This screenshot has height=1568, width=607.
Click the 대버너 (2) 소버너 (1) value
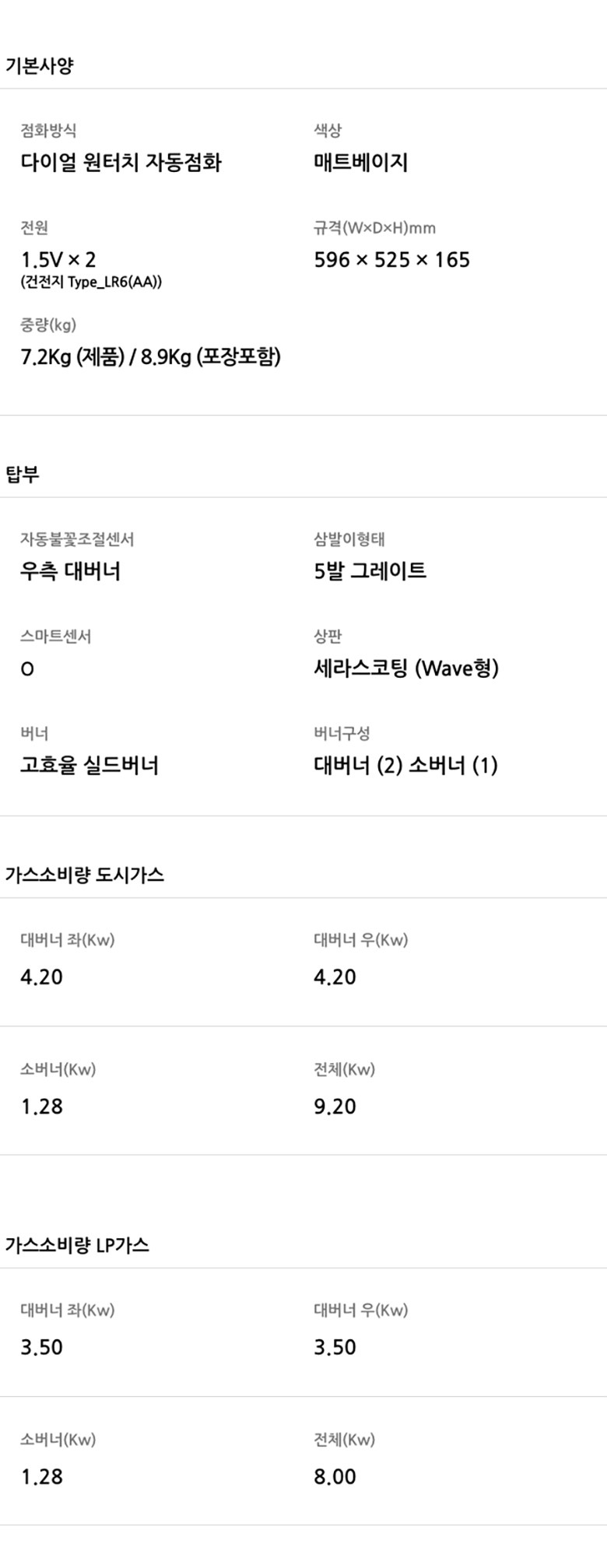(405, 766)
